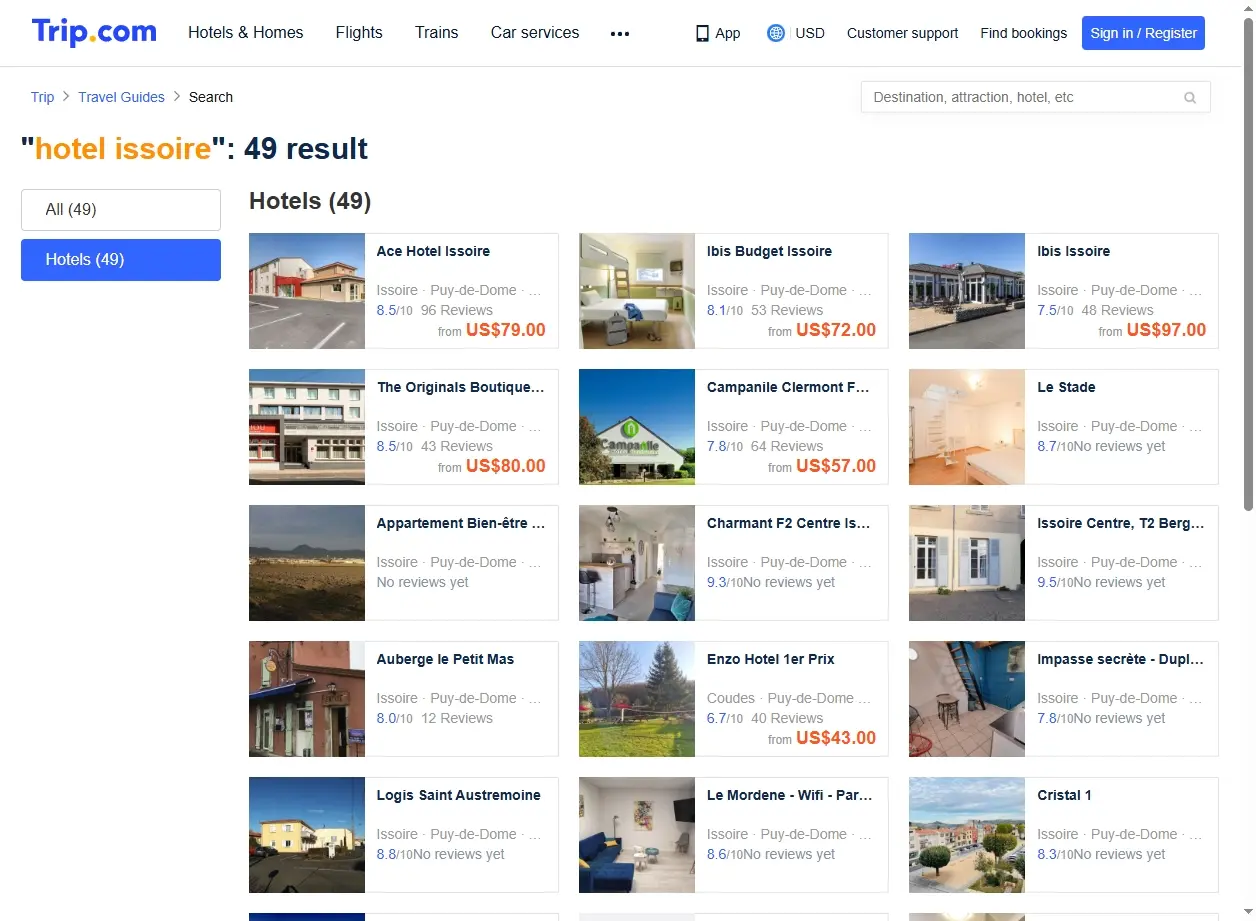Click the 53 Reviews text
Screen dimensions: 1256x921
point(787,310)
